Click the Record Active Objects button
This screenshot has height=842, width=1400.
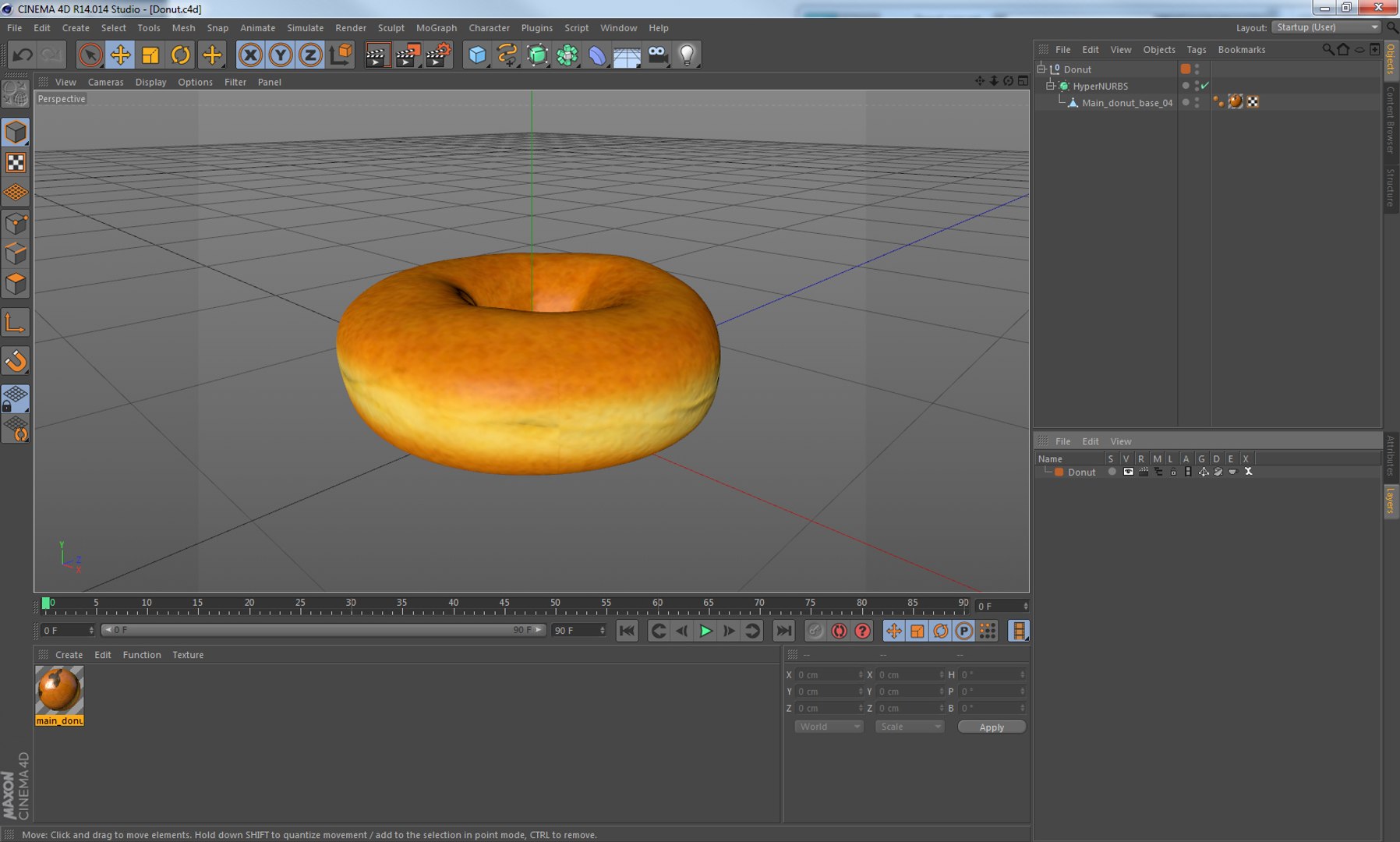tap(815, 631)
